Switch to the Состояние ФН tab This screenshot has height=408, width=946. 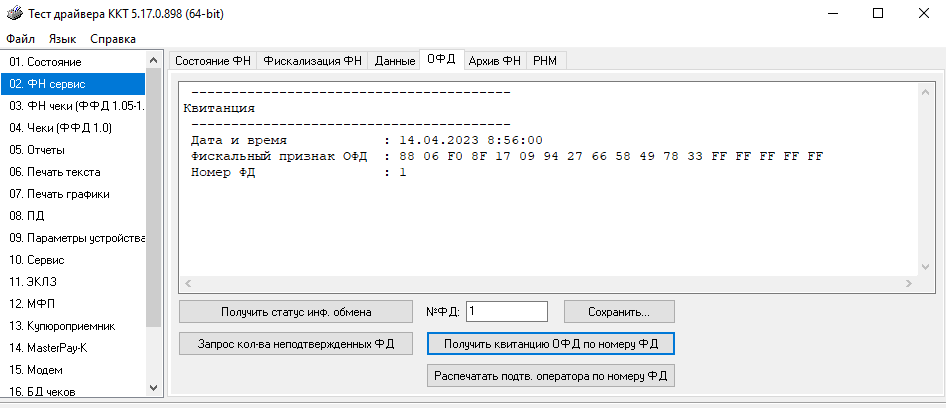pos(213,61)
